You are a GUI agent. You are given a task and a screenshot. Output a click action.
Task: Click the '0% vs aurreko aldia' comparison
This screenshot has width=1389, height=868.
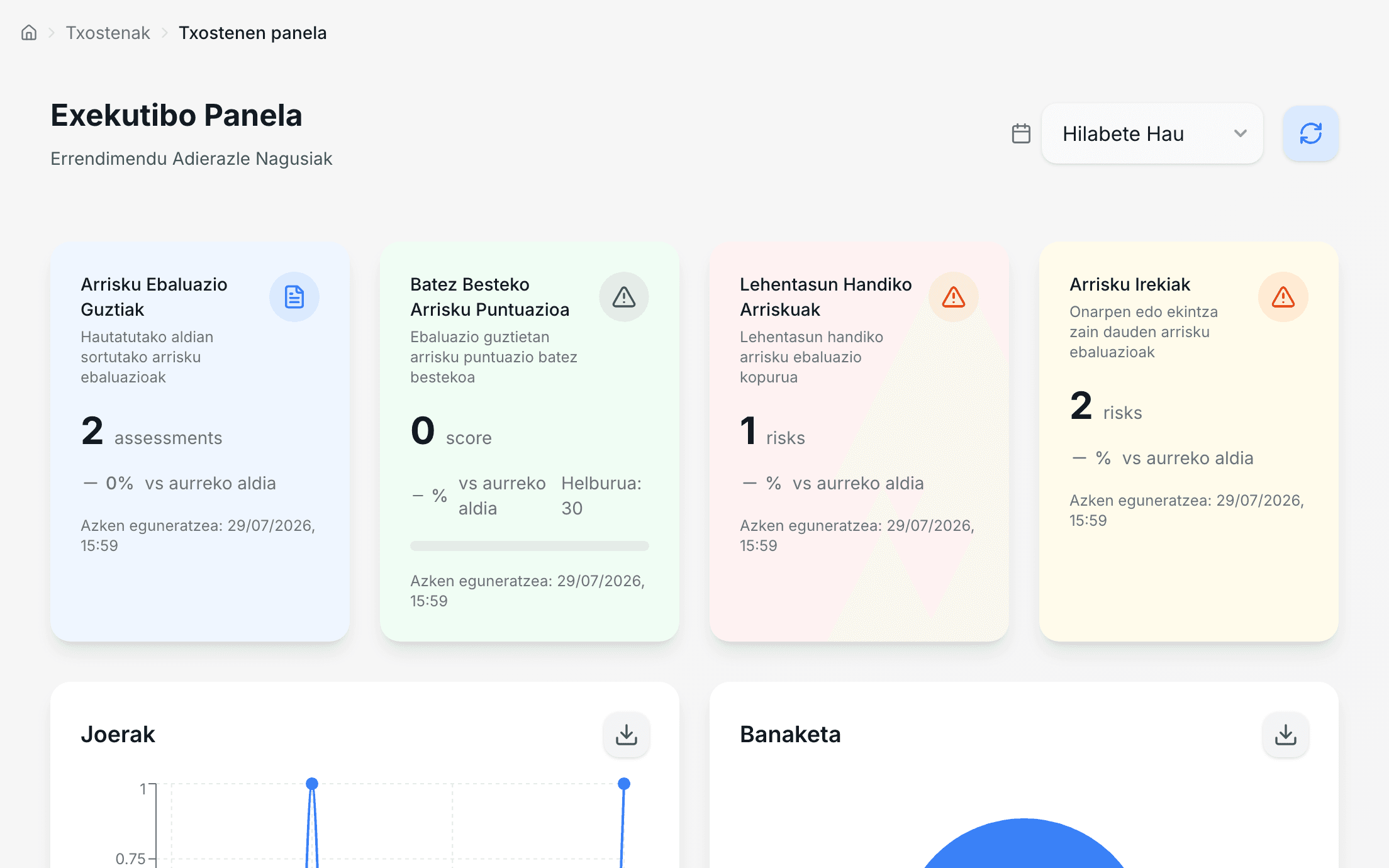[179, 483]
